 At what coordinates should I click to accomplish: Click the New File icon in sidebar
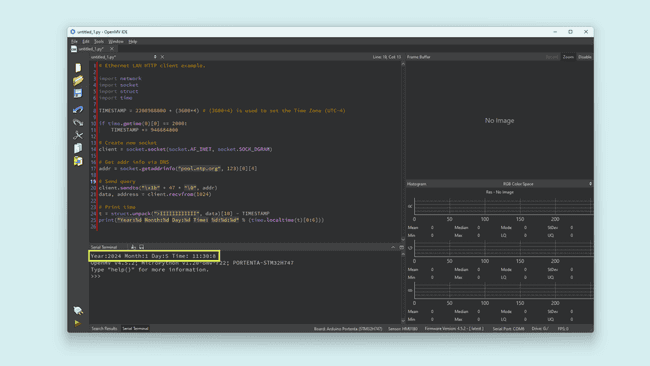point(78,68)
